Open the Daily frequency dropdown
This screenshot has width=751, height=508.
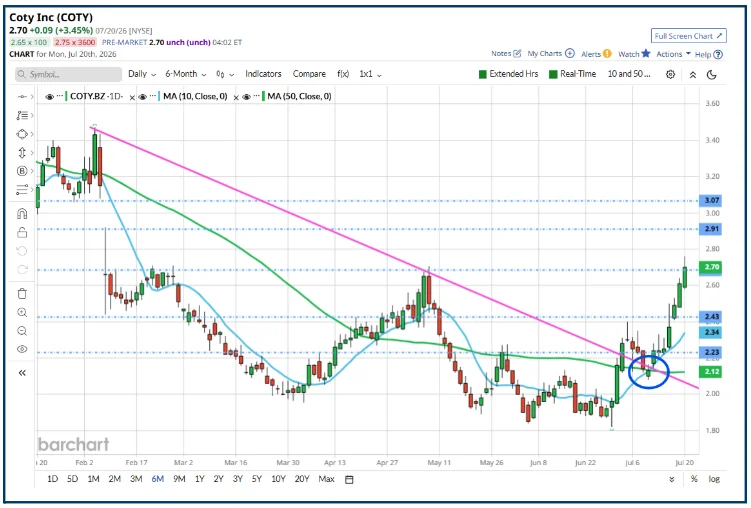pos(142,74)
